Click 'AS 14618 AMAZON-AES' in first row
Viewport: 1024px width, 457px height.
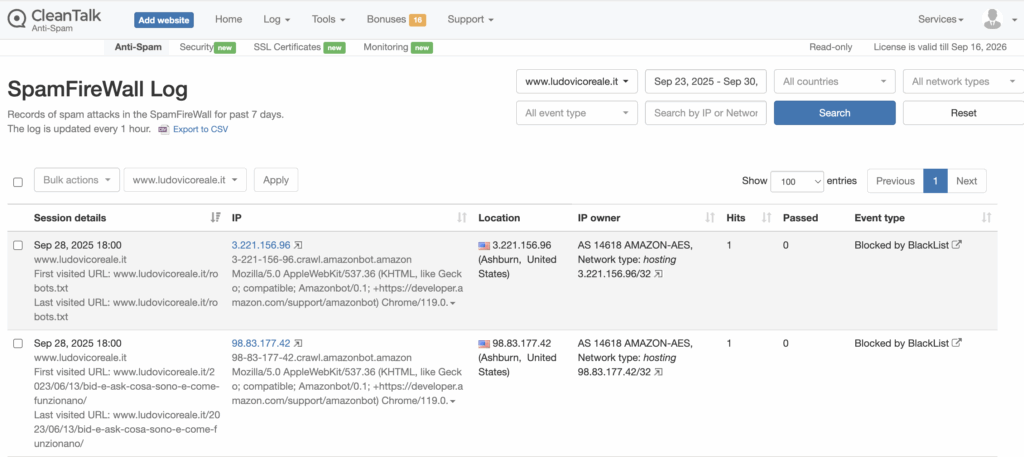click(635, 245)
